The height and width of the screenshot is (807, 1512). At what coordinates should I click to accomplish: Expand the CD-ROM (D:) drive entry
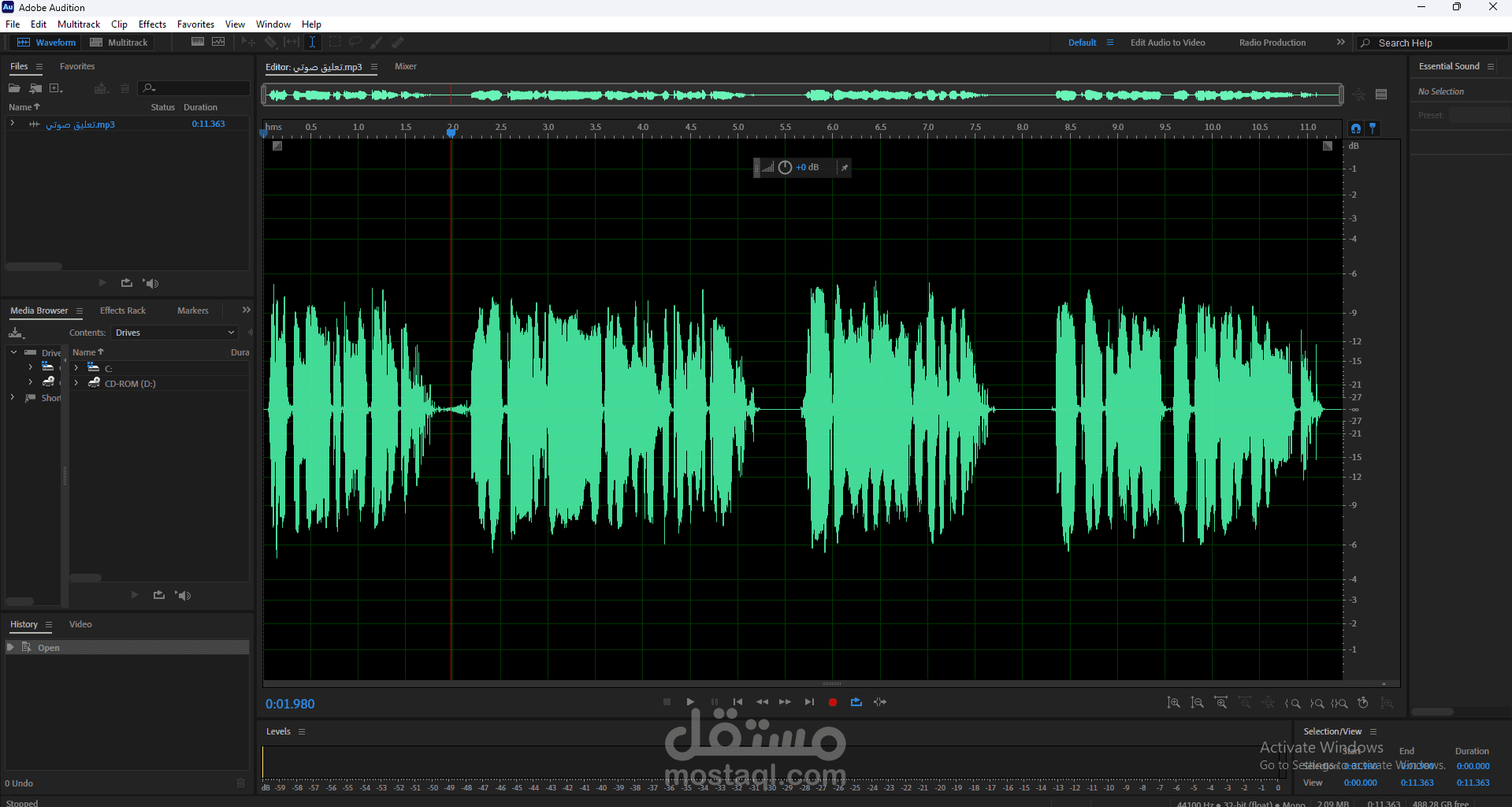tap(76, 383)
